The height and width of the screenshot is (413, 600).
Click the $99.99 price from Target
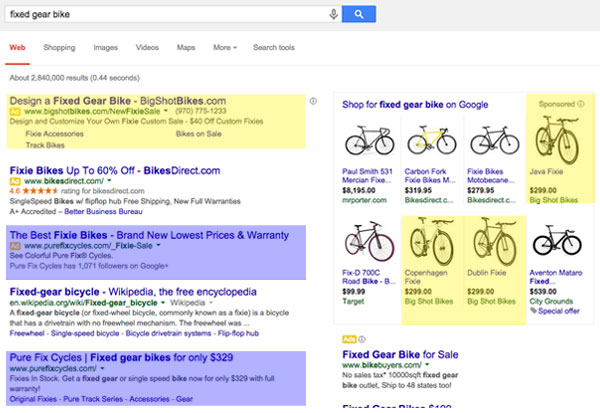(354, 291)
